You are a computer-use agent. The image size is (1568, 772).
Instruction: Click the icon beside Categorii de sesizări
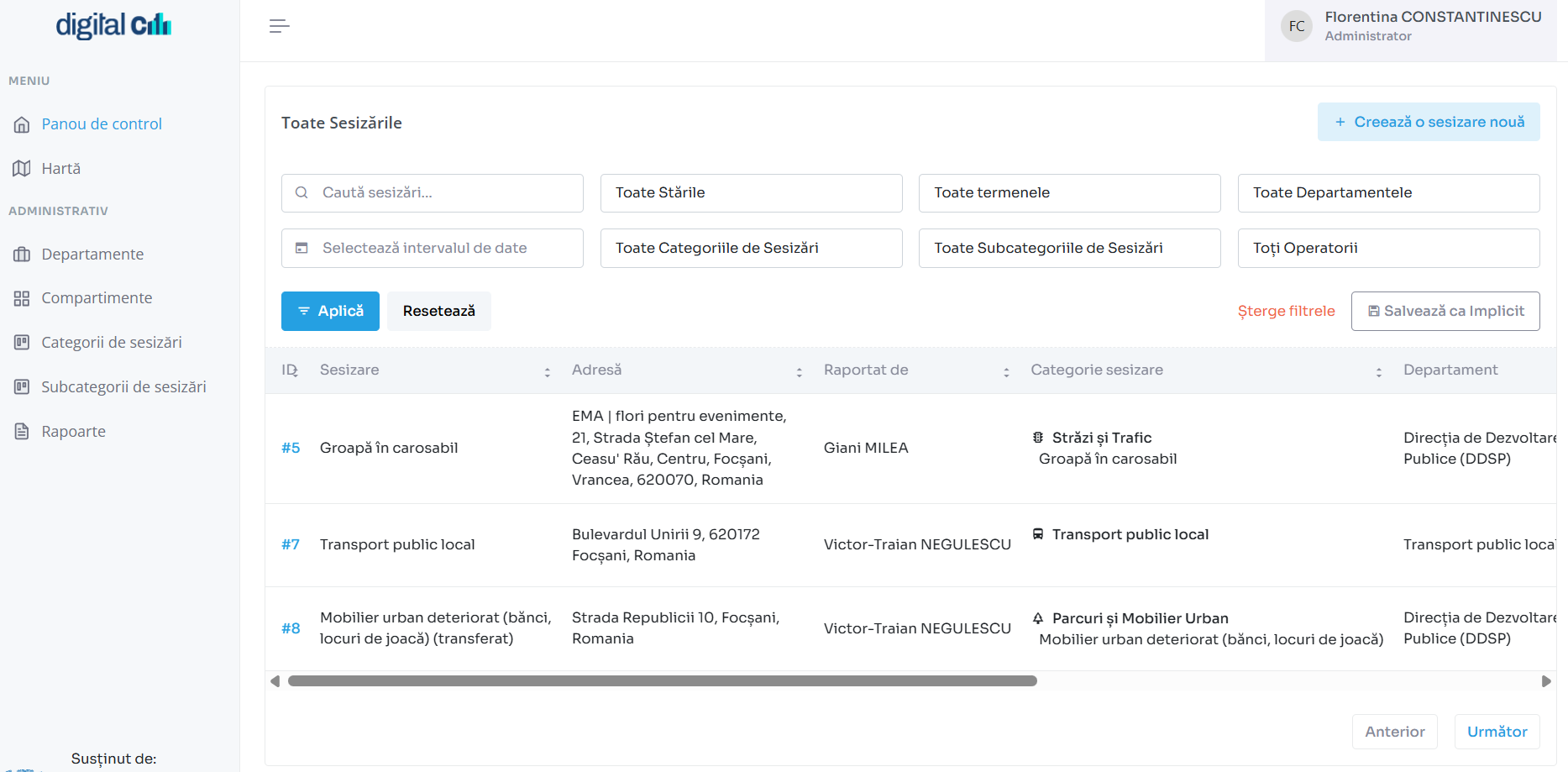click(22, 343)
